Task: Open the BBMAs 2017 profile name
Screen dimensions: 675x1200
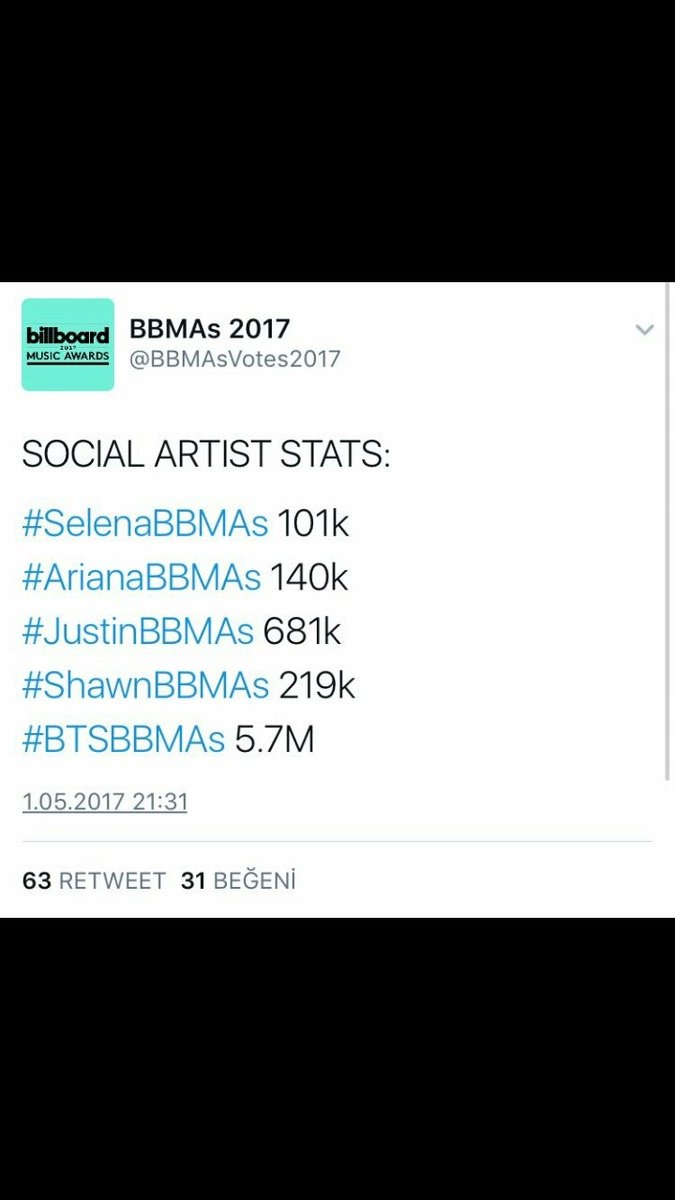Action: (209, 327)
